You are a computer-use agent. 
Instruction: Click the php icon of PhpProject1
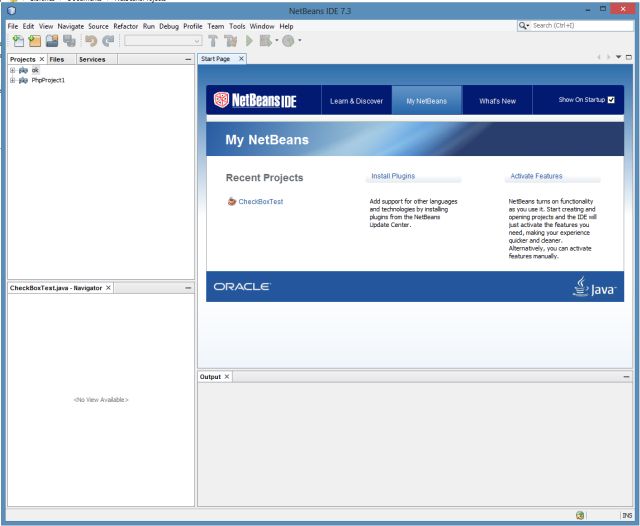23,80
